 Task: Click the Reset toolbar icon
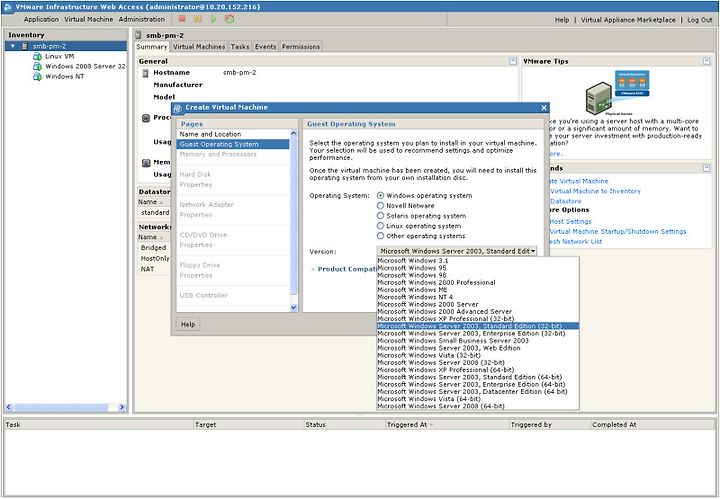(x=229, y=19)
